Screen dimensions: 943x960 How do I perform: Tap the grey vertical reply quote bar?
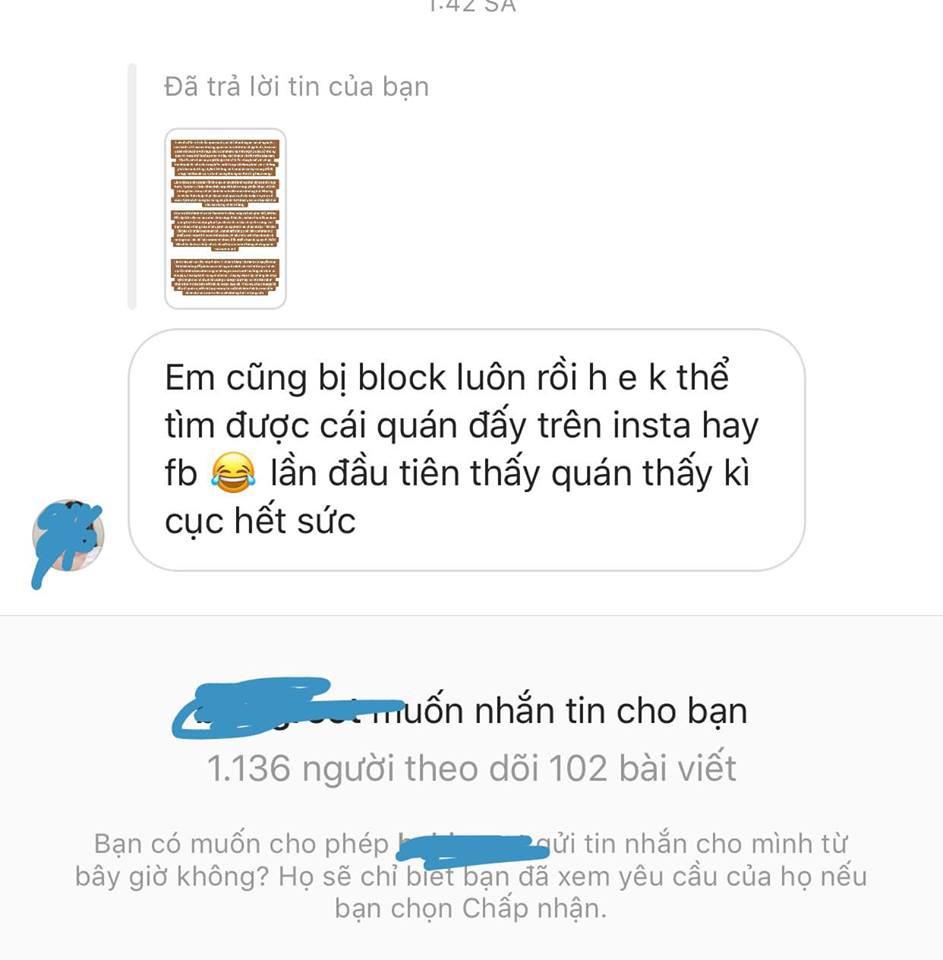tap(132, 186)
